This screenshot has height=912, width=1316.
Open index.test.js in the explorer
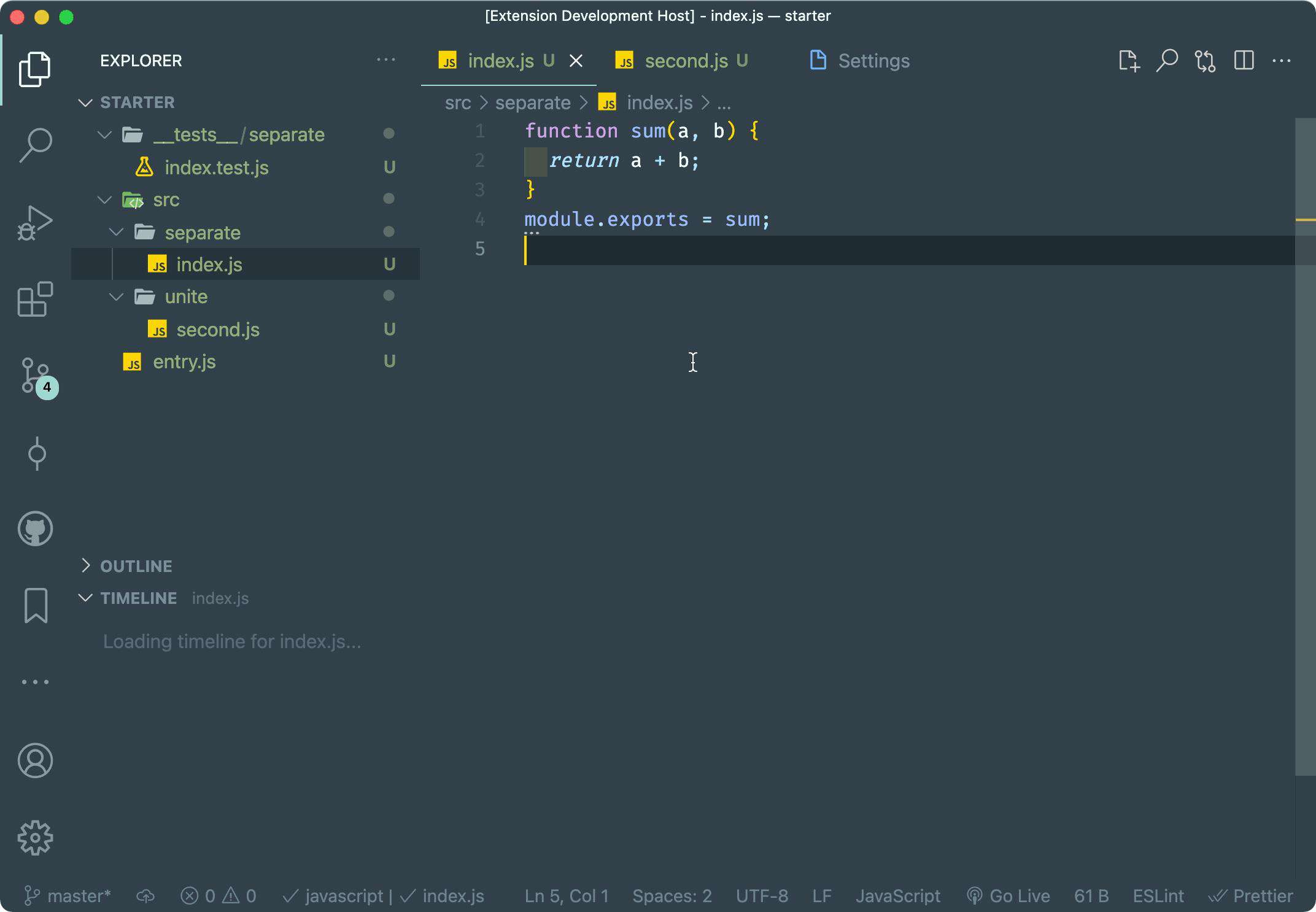246,168
